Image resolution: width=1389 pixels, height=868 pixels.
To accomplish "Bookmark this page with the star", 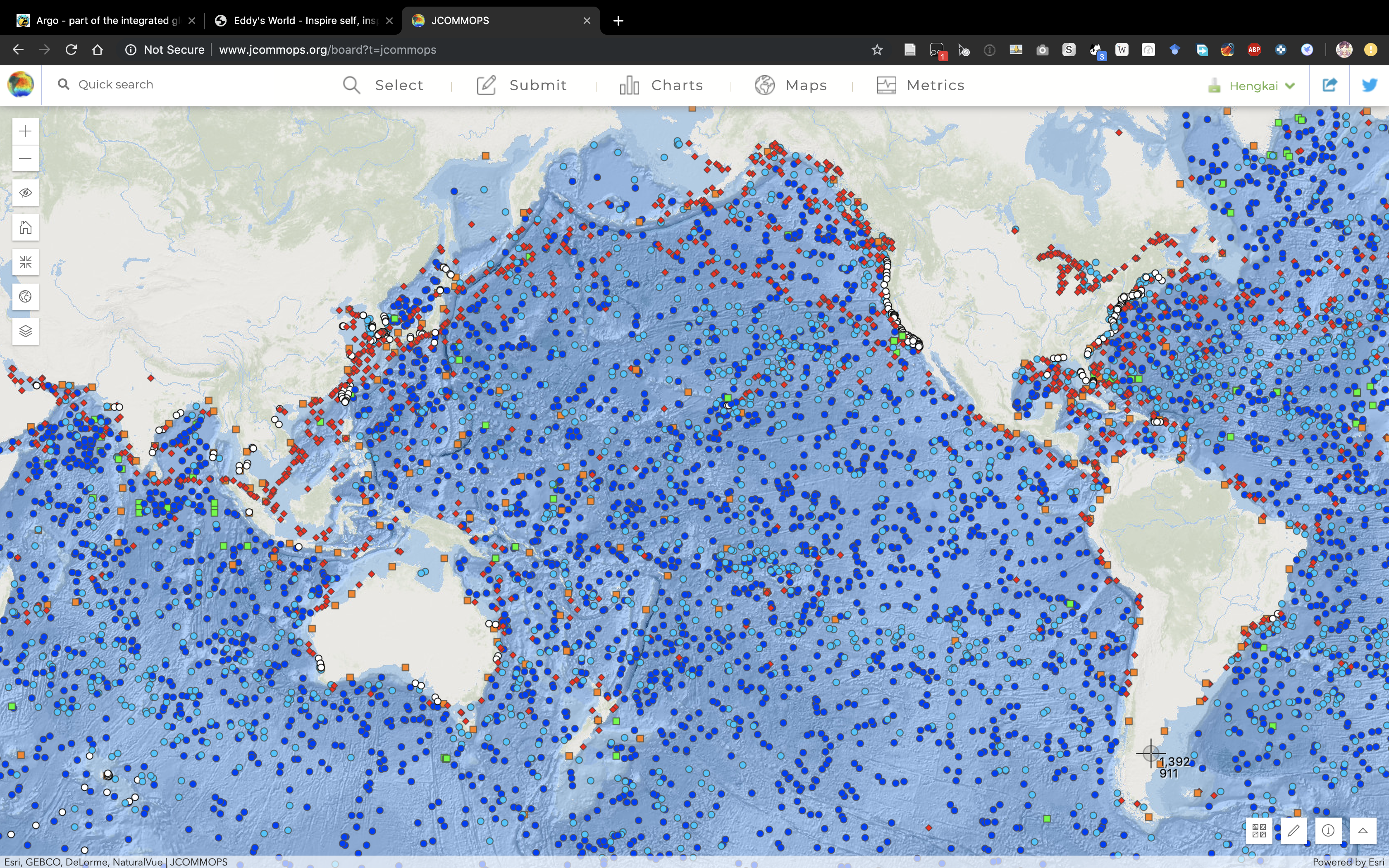I will [877, 50].
